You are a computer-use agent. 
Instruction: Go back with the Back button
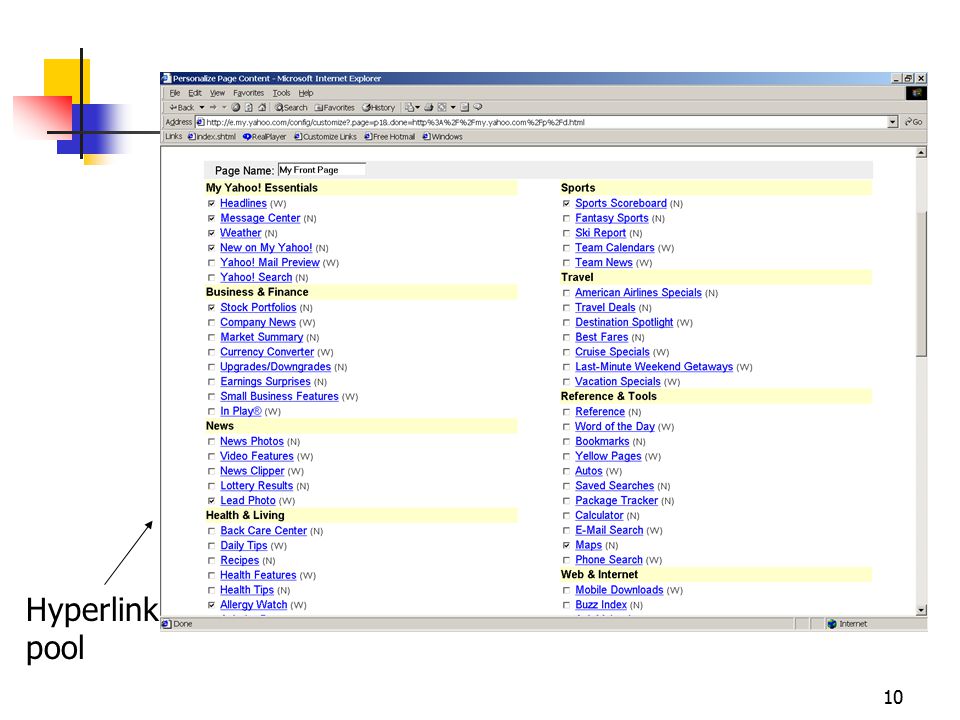click(182, 107)
